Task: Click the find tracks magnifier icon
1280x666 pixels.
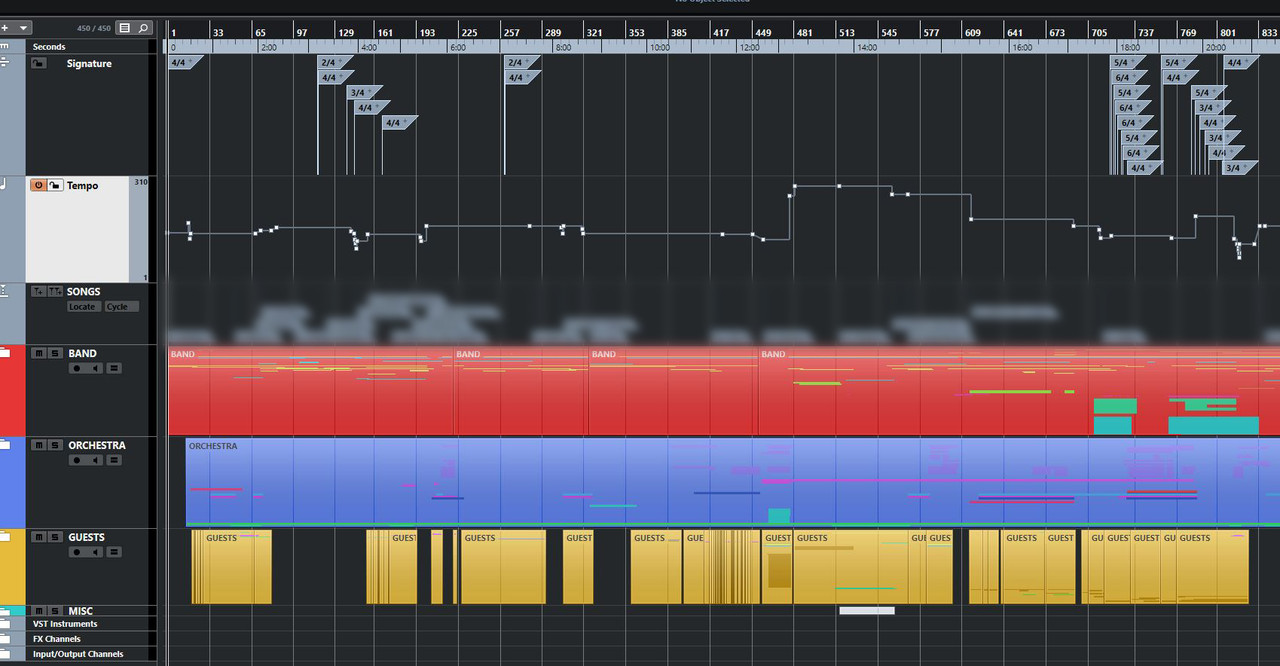Action: point(144,28)
